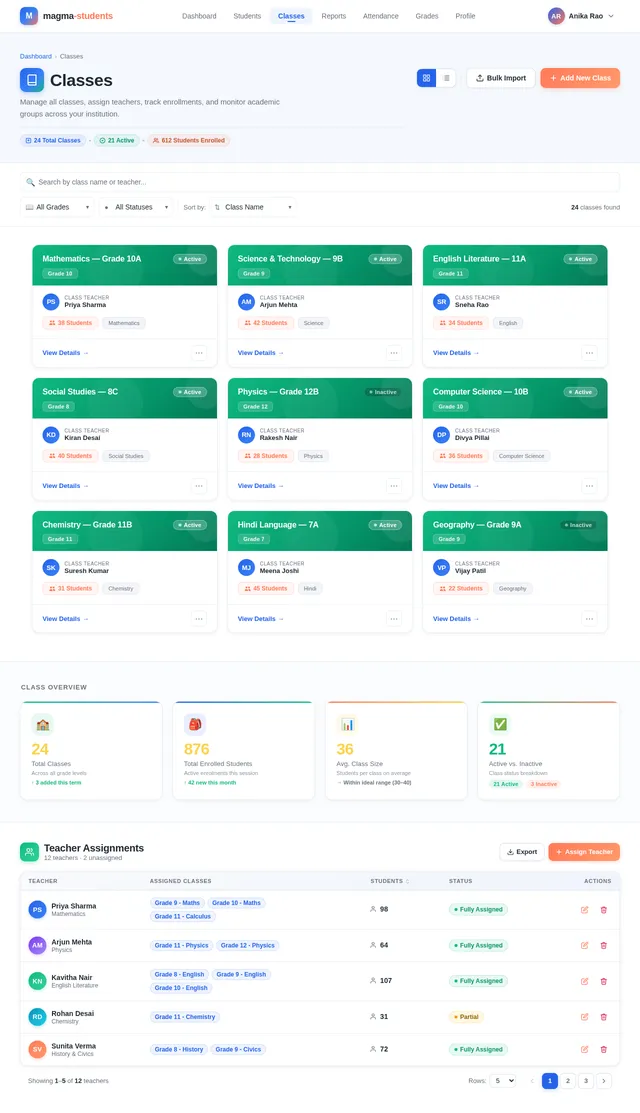
Task: Sort by the Students column header
Action: click(390, 881)
